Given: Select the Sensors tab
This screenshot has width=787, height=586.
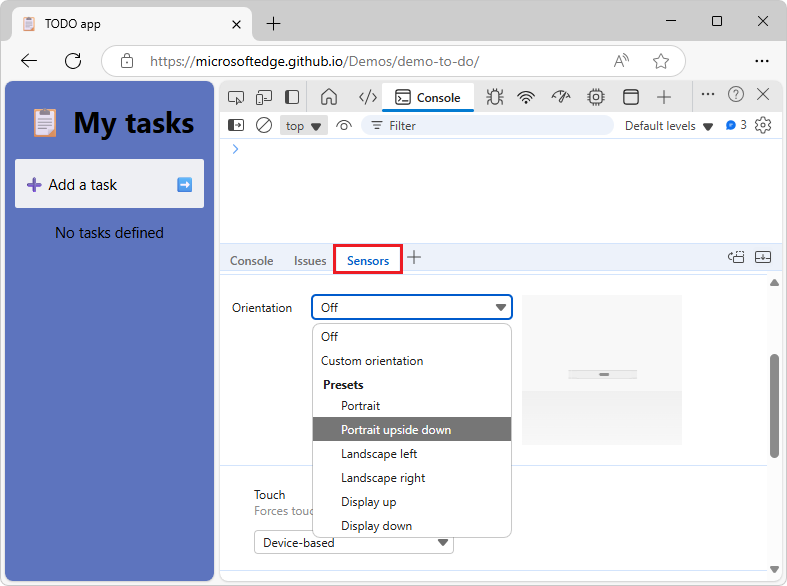Looking at the screenshot, I should click(368, 260).
